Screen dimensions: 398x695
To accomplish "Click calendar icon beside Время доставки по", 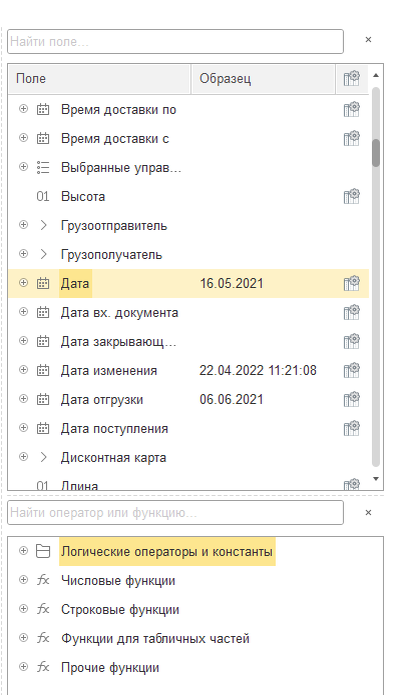I will pyautogui.click(x=43, y=109).
